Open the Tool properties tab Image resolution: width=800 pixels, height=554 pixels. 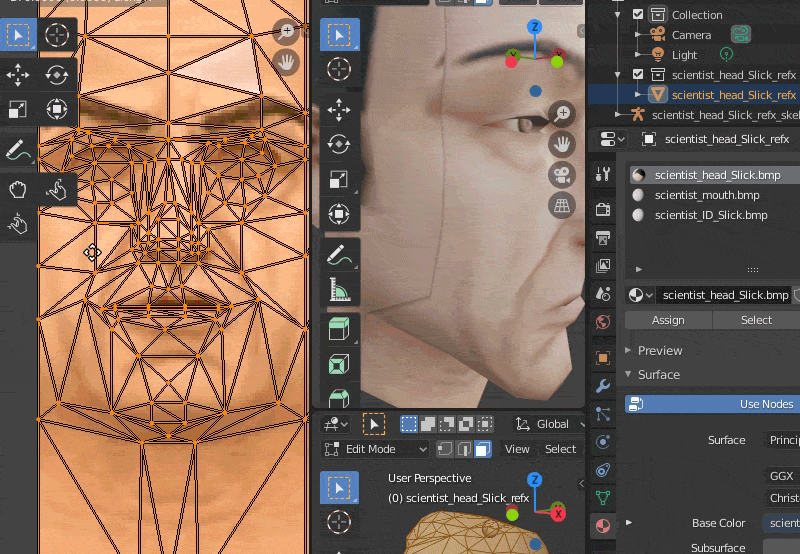603,174
